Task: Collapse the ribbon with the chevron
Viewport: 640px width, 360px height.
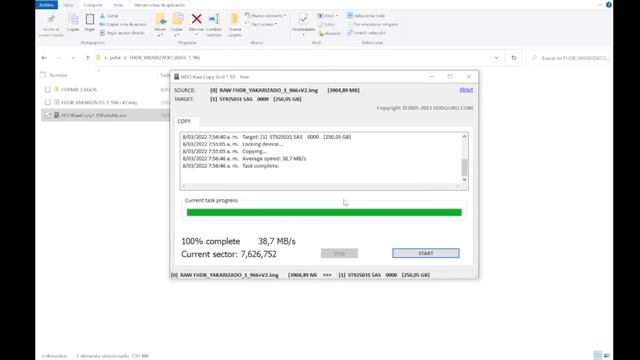Action: tap(600, 5)
